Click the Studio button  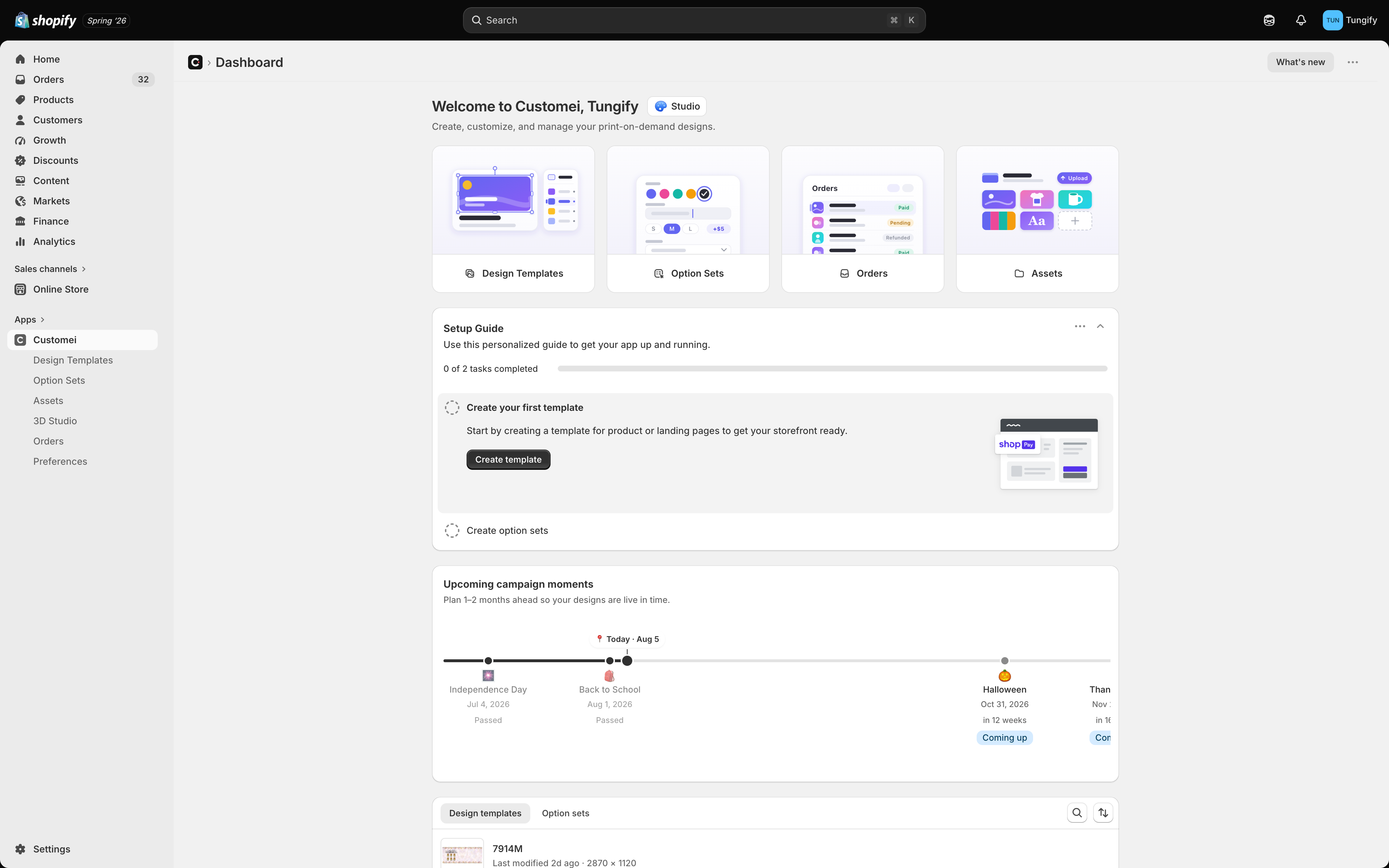pos(677,106)
